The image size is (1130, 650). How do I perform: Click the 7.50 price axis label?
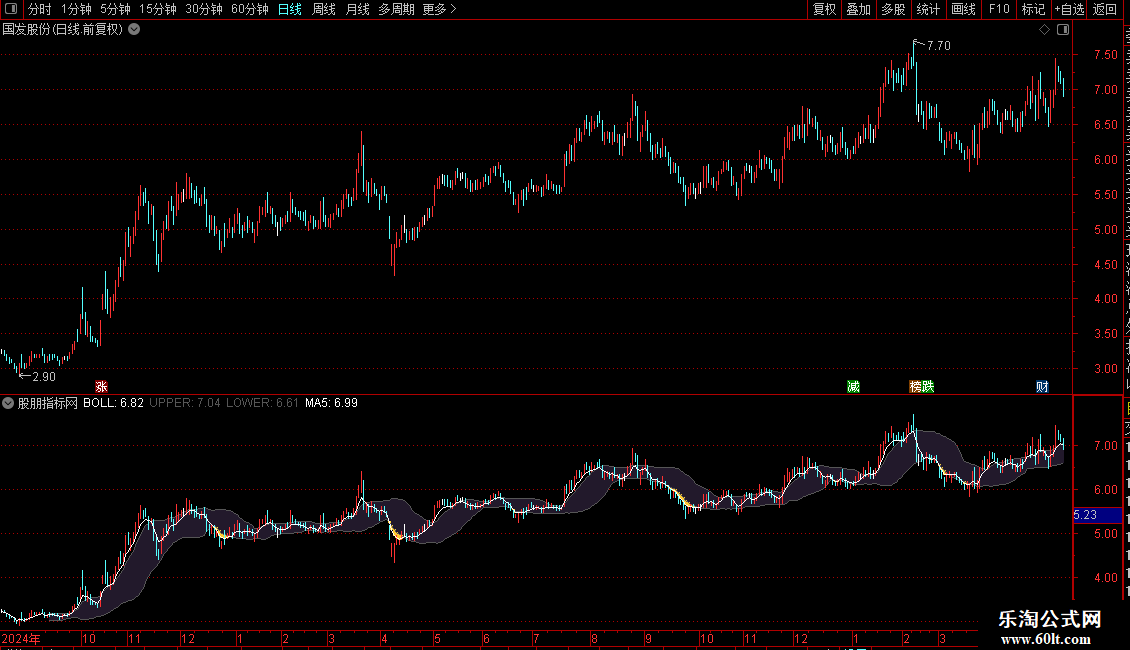point(1105,55)
